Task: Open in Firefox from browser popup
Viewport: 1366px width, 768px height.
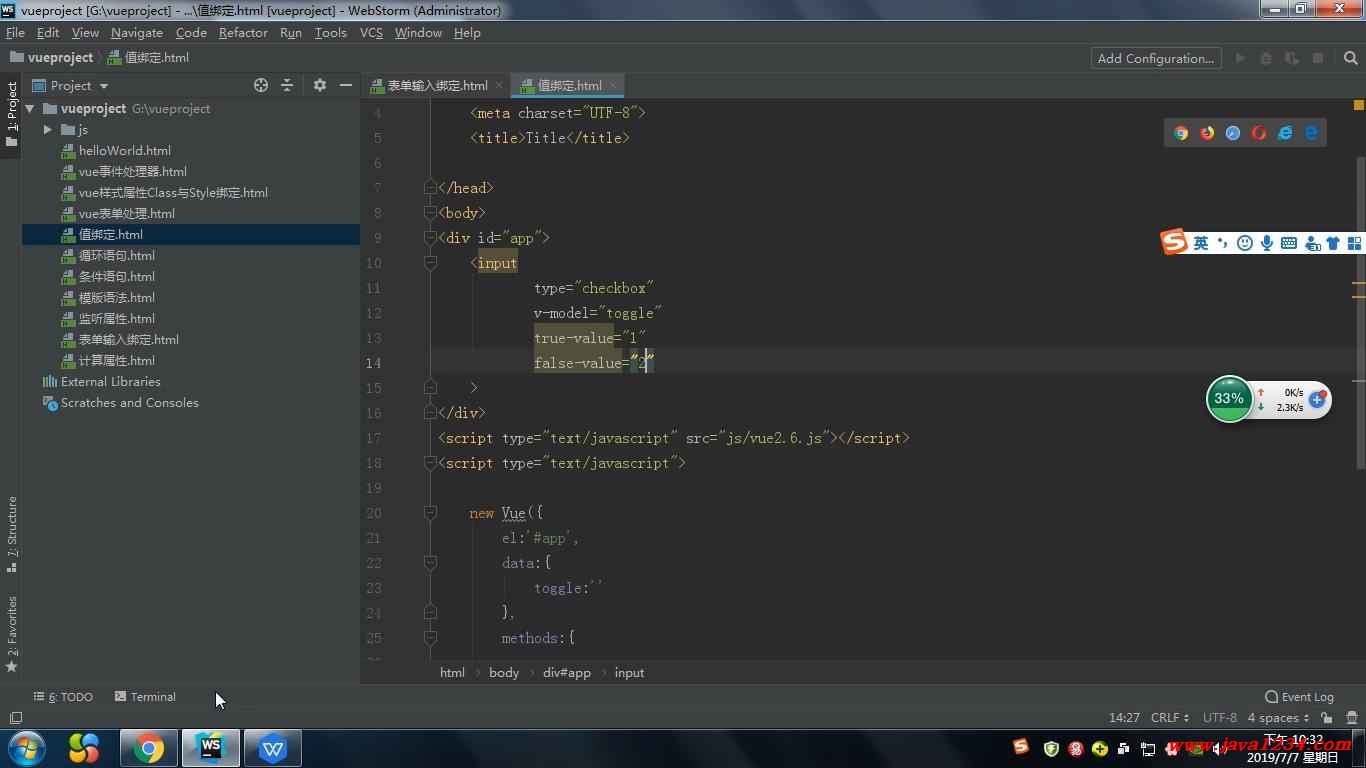Action: [1207, 133]
